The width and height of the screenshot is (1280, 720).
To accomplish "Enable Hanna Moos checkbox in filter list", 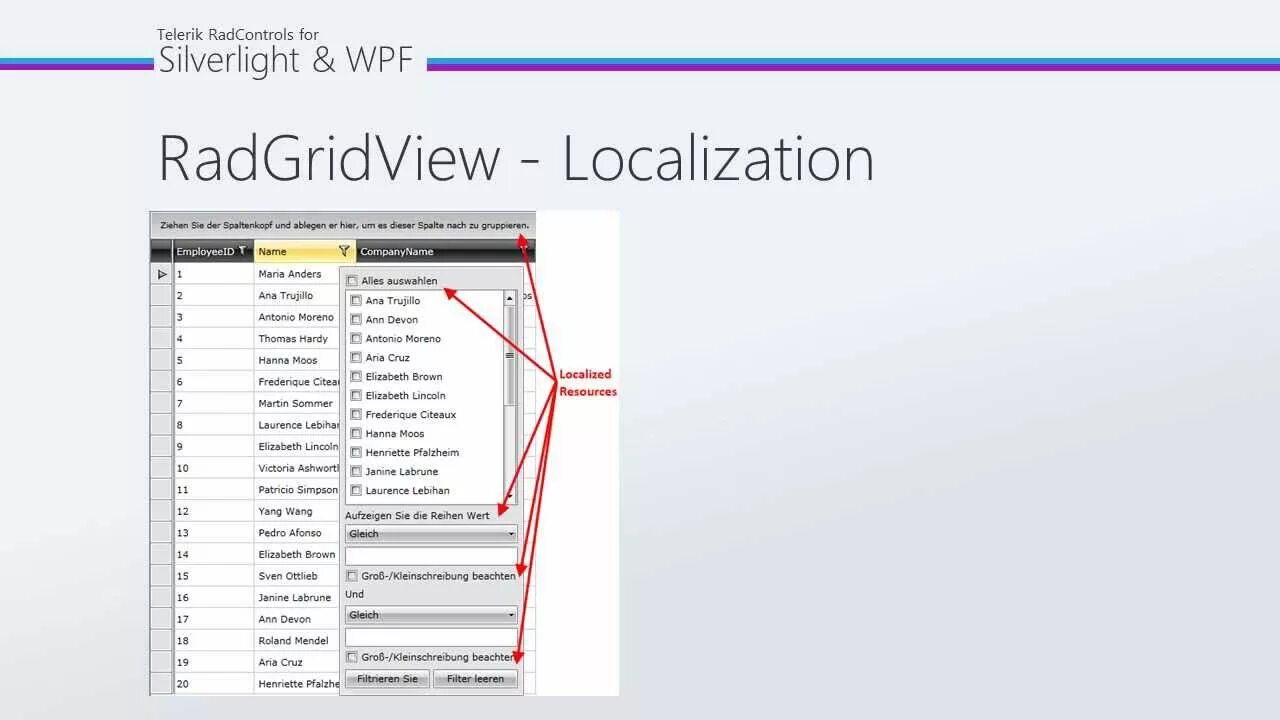I will [x=356, y=433].
